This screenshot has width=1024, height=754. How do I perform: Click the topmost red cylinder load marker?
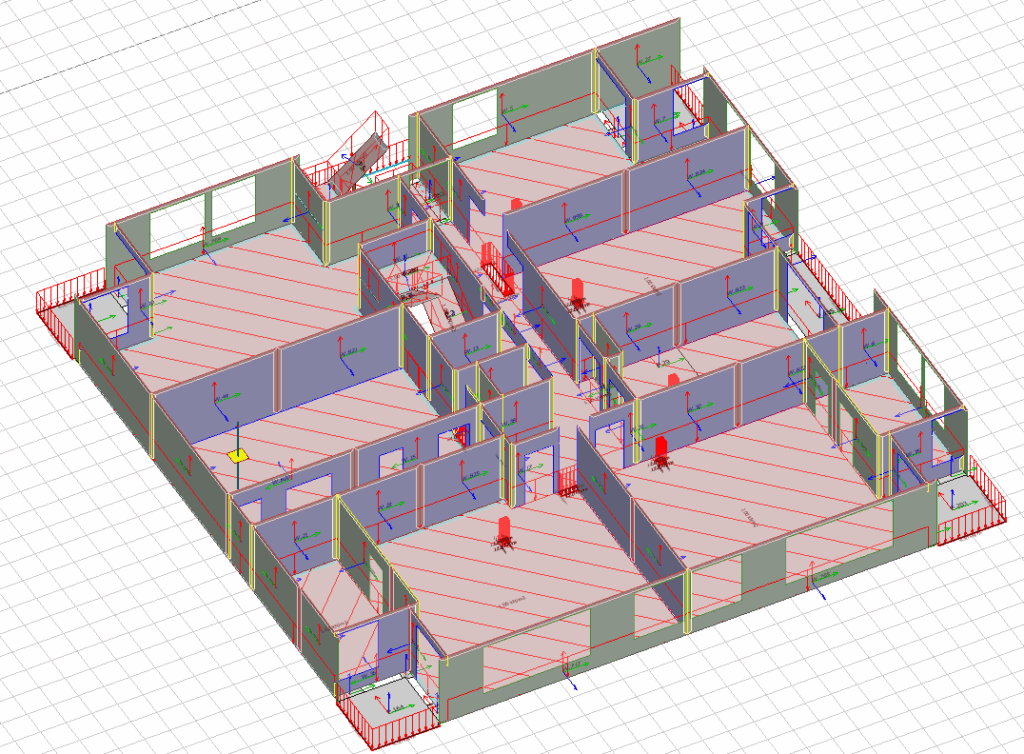pos(516,204)
